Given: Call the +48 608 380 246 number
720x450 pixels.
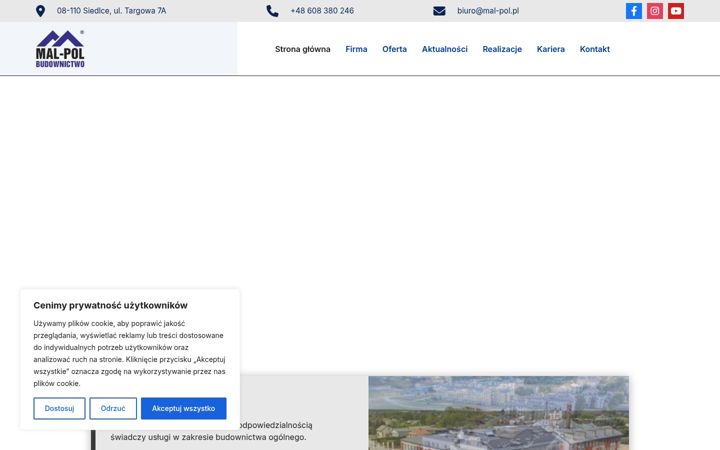Looking at the screenshot, I should click(x=322, y=11).
